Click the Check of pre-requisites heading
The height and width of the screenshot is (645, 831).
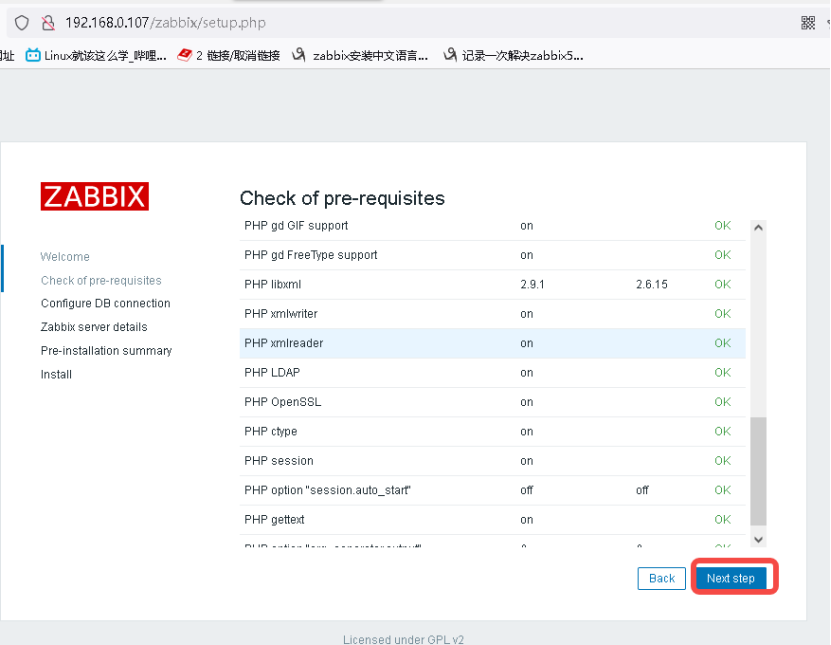coord(342,198)
